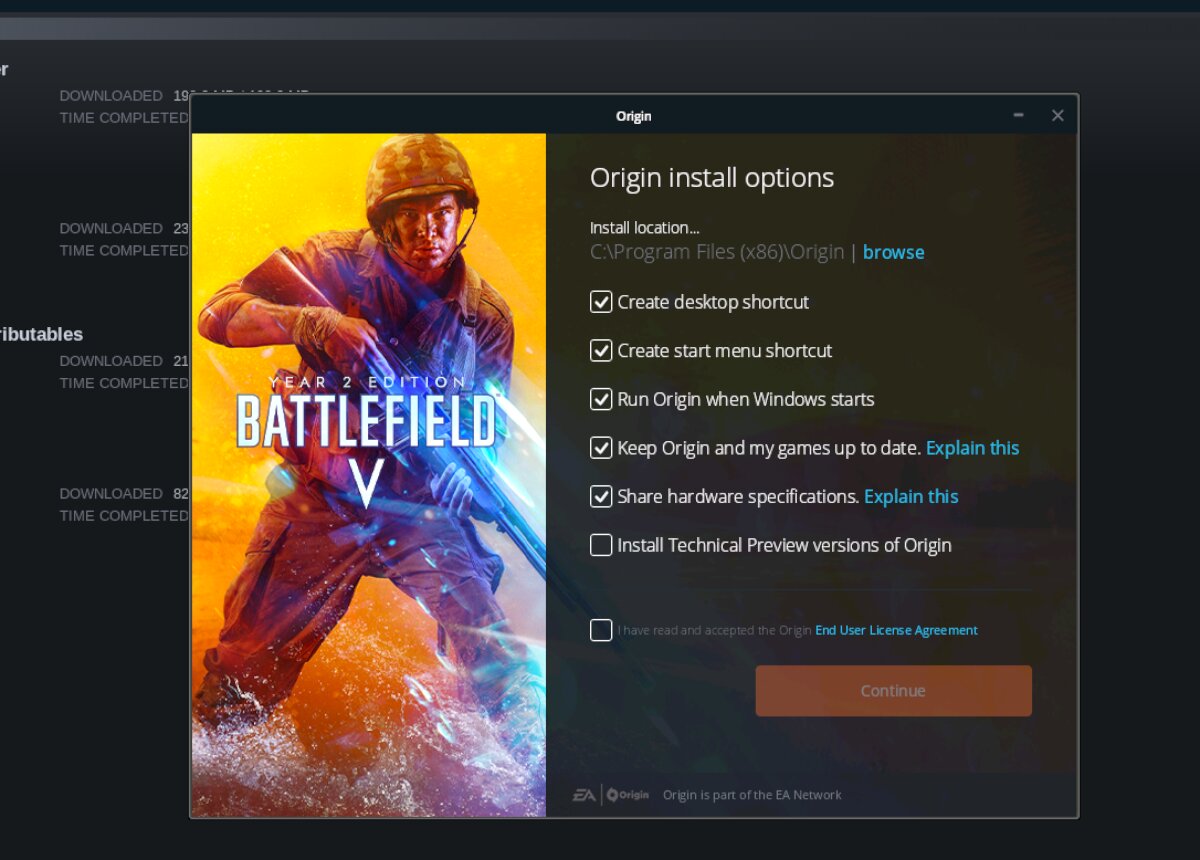Click the Battlefield V cover artwork
Viewport: 1200px width, 860px height.
click(368, 475)
